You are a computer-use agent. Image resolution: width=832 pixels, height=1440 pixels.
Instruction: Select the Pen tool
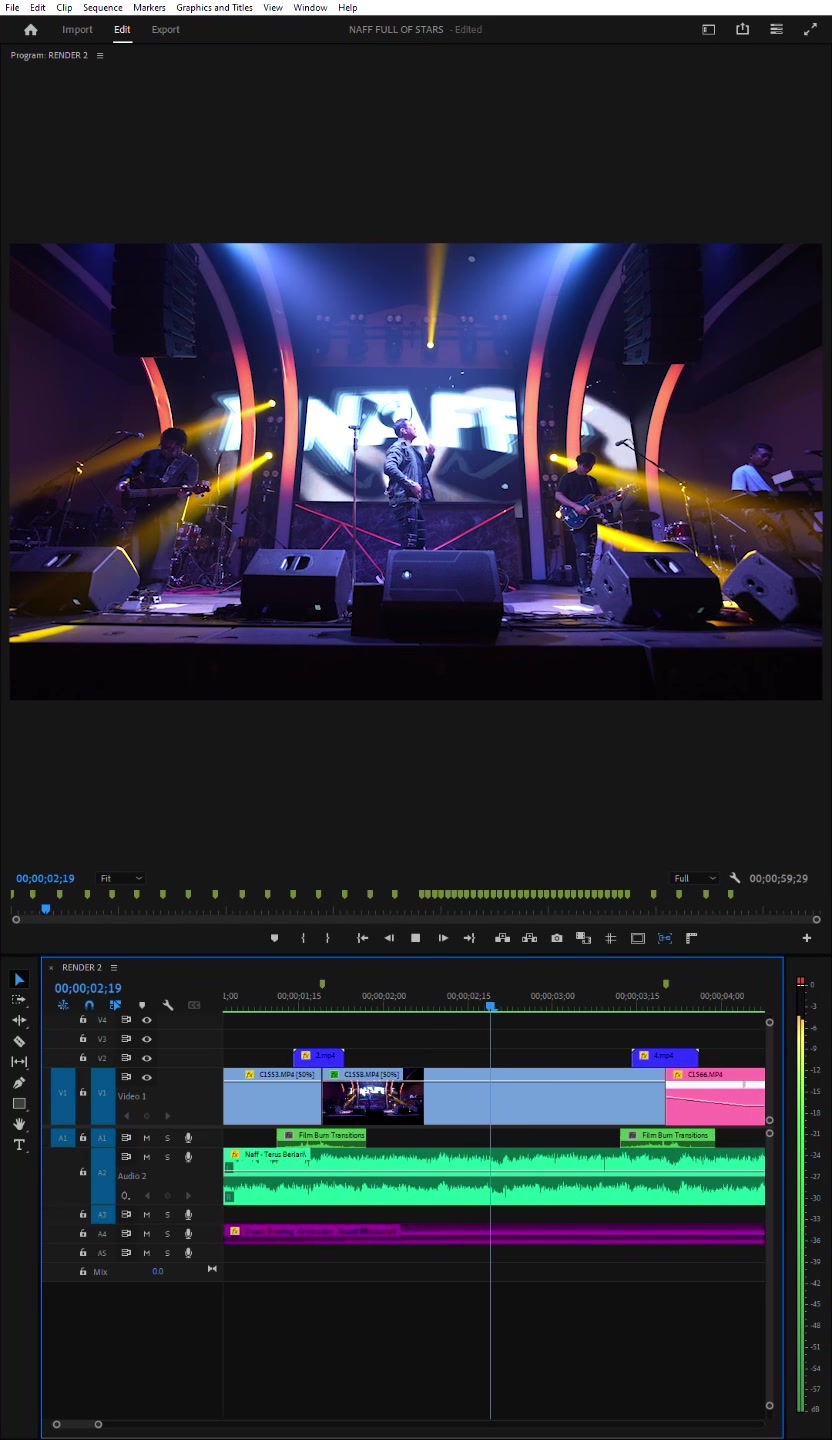pos(19,1083)
